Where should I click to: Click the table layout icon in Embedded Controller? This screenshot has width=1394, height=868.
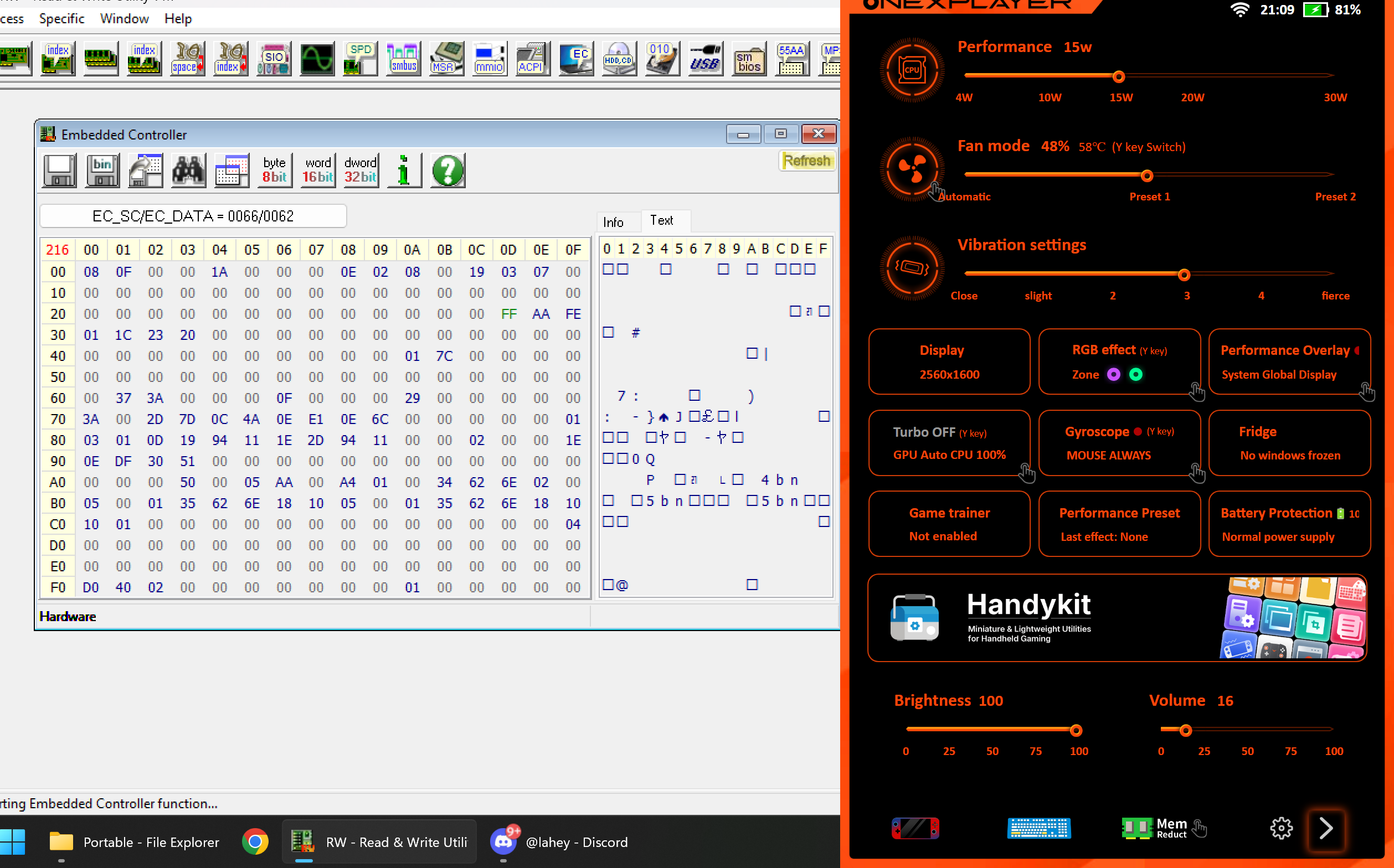(232, 170)
